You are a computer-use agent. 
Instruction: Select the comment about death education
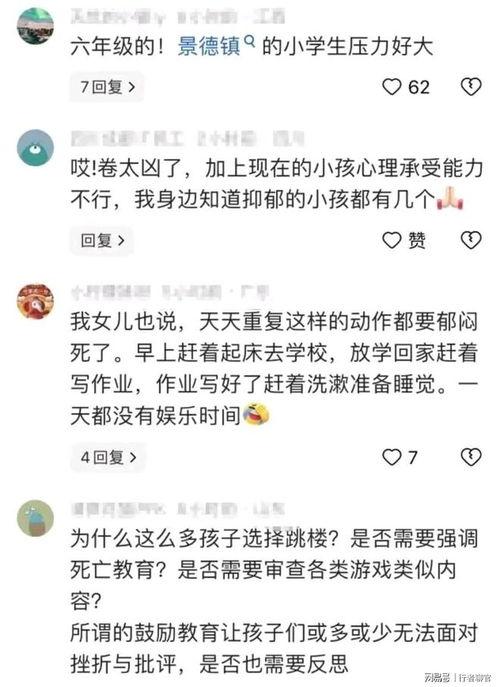pos(274,601)
